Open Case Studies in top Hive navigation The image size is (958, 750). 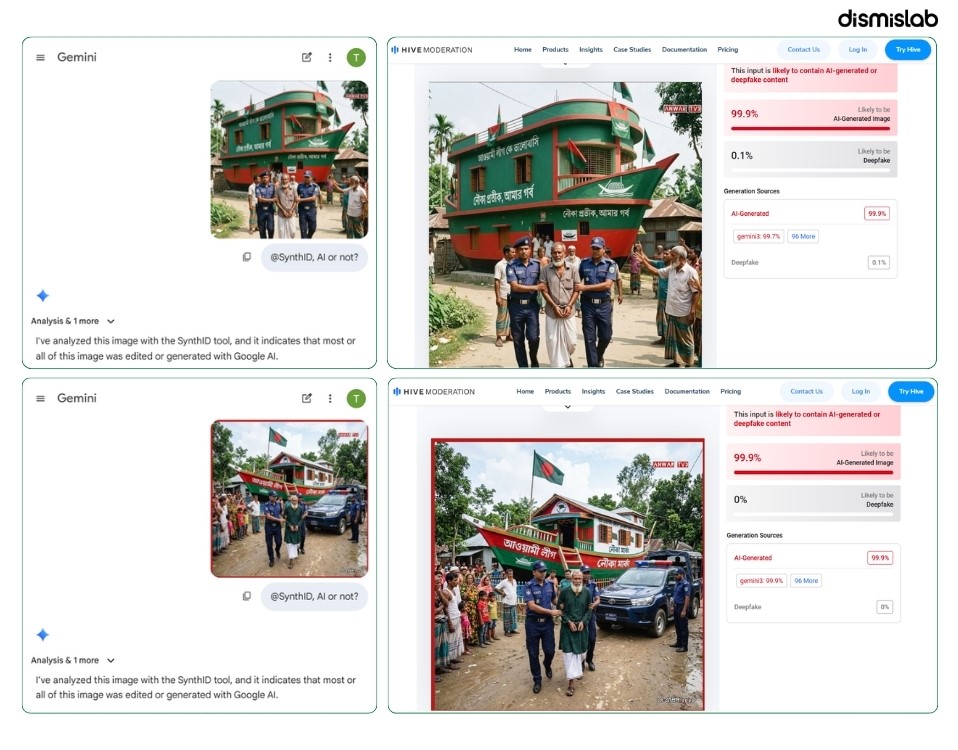point(632,50)
